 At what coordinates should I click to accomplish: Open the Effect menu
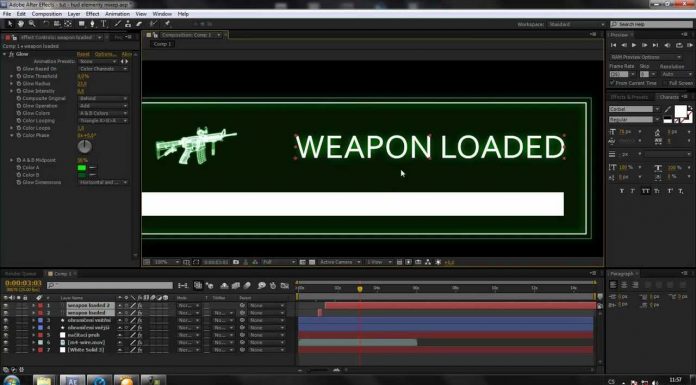(92, 14)
